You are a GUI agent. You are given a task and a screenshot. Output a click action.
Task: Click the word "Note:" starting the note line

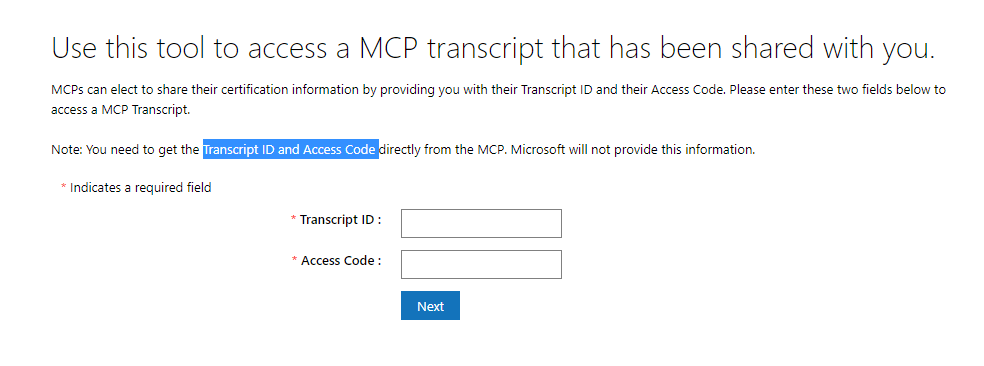click(67, 150)
